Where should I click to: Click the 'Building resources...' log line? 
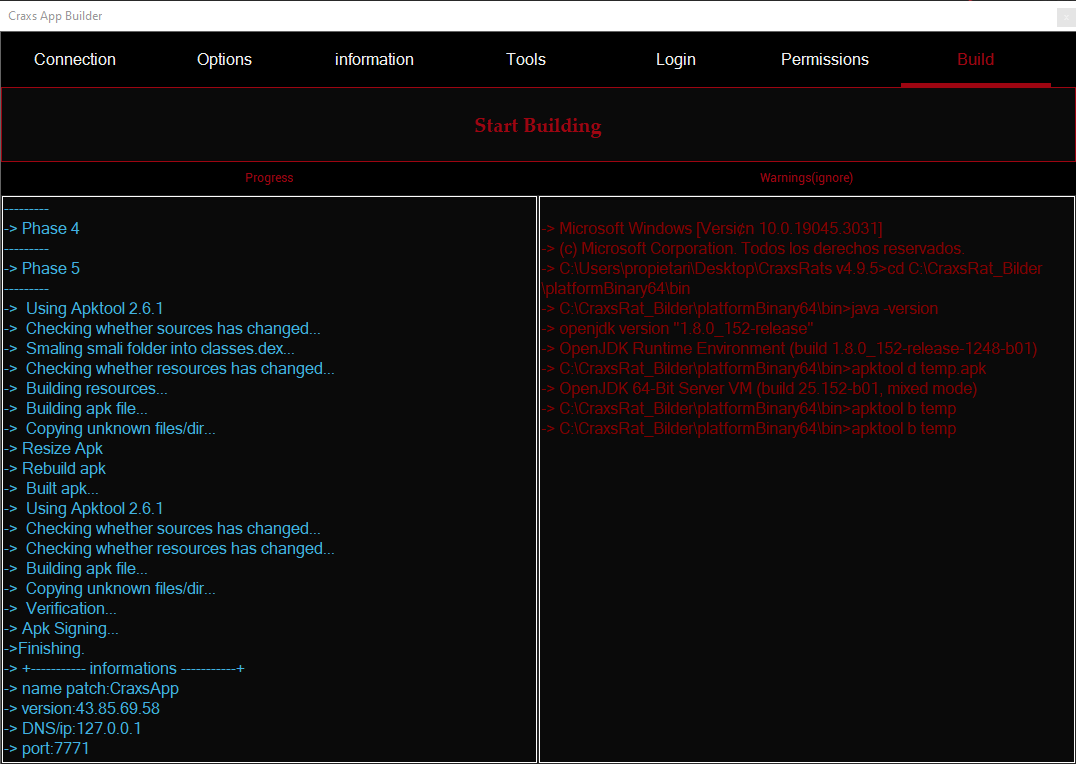tap(86, 389)
